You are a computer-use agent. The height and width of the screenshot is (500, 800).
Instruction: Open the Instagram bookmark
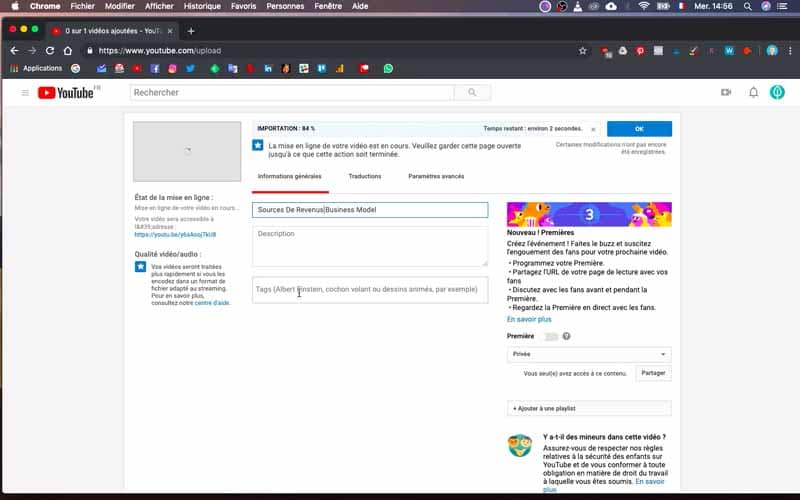172,68
